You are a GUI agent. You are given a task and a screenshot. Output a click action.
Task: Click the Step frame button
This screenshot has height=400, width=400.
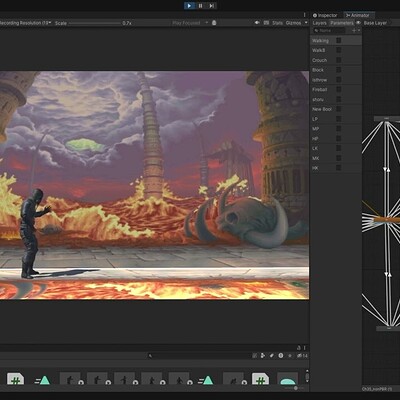(211, 6)
